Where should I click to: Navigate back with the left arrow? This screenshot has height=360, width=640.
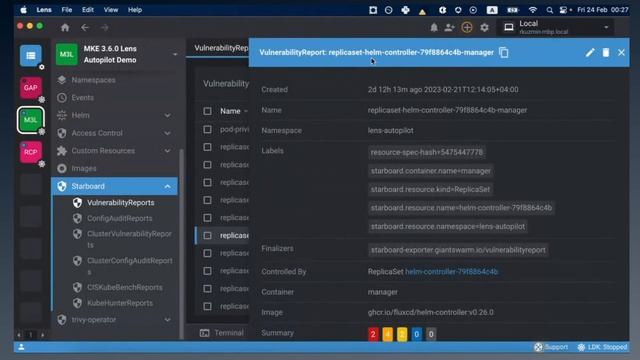(85, 27)
